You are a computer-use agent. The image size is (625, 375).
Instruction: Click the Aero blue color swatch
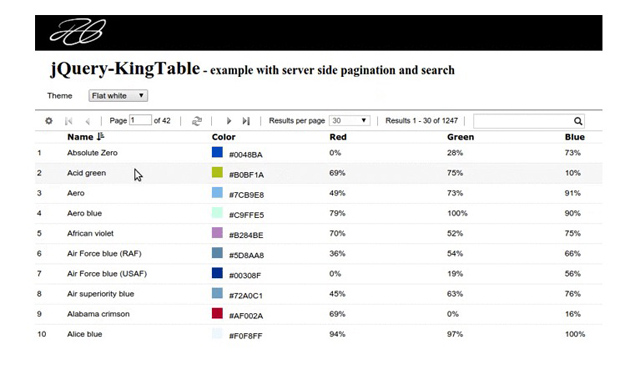tap(217, 212)
